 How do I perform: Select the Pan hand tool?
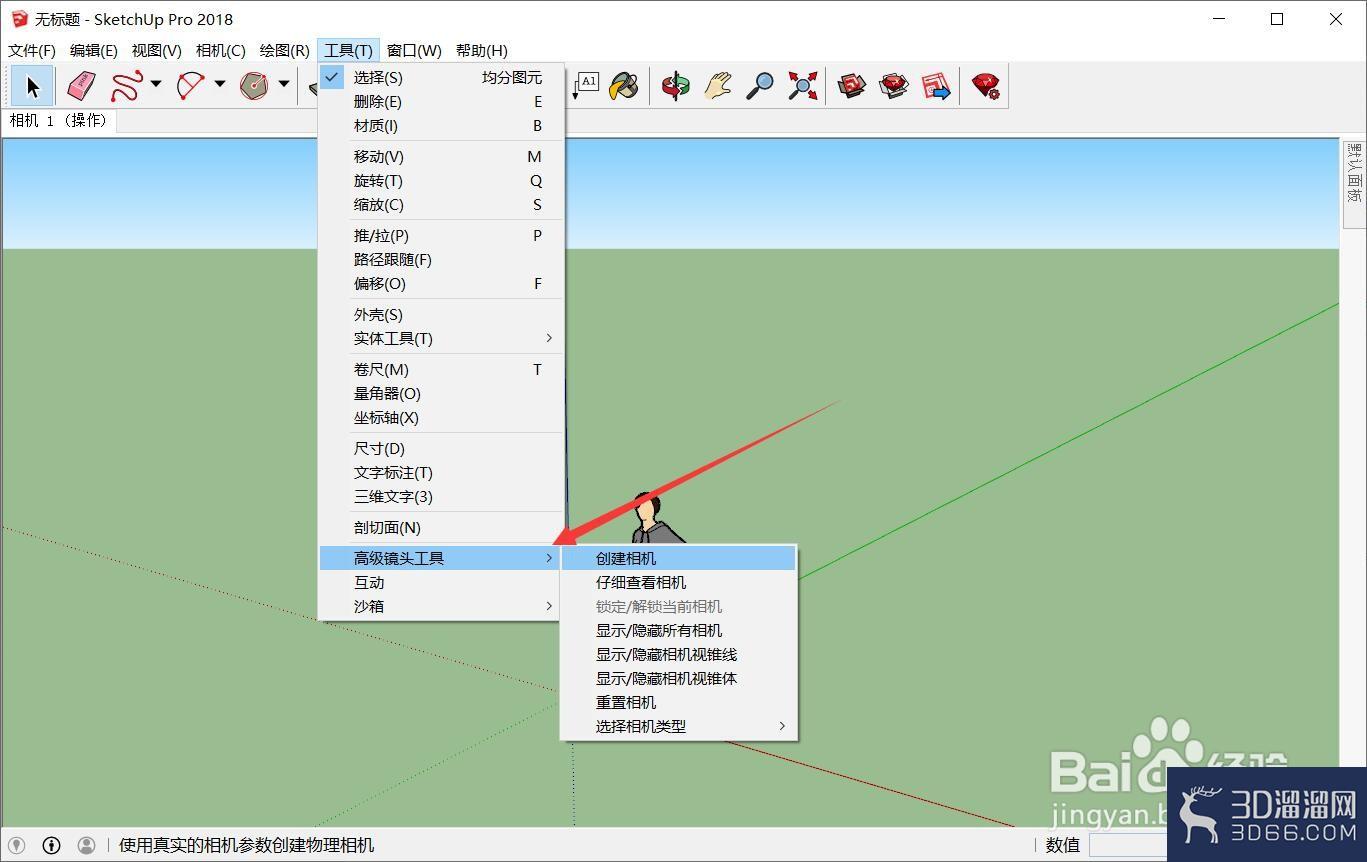717,86
